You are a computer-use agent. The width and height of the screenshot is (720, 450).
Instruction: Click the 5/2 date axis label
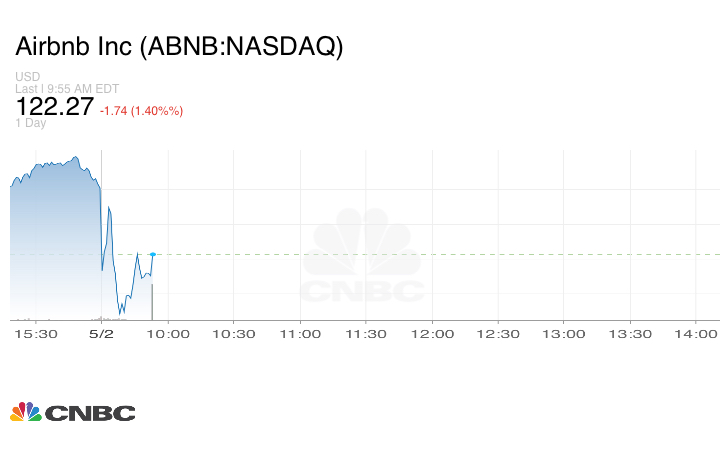101,334
